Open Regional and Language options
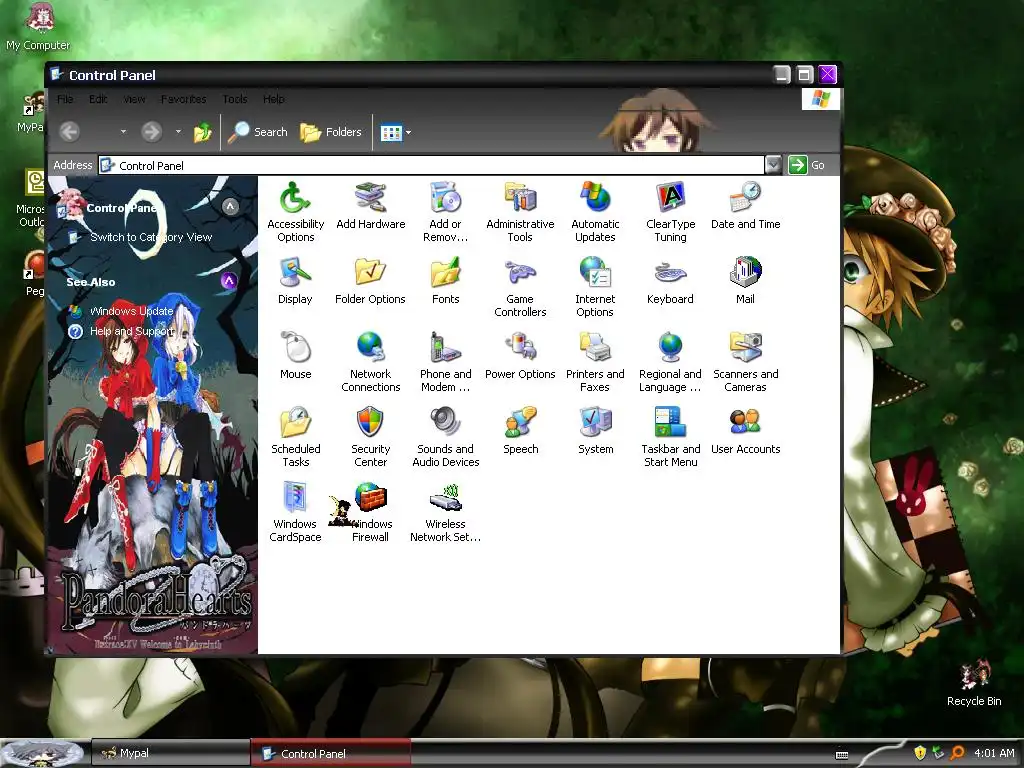This screenshot has width=1024, height=768. 670,361
